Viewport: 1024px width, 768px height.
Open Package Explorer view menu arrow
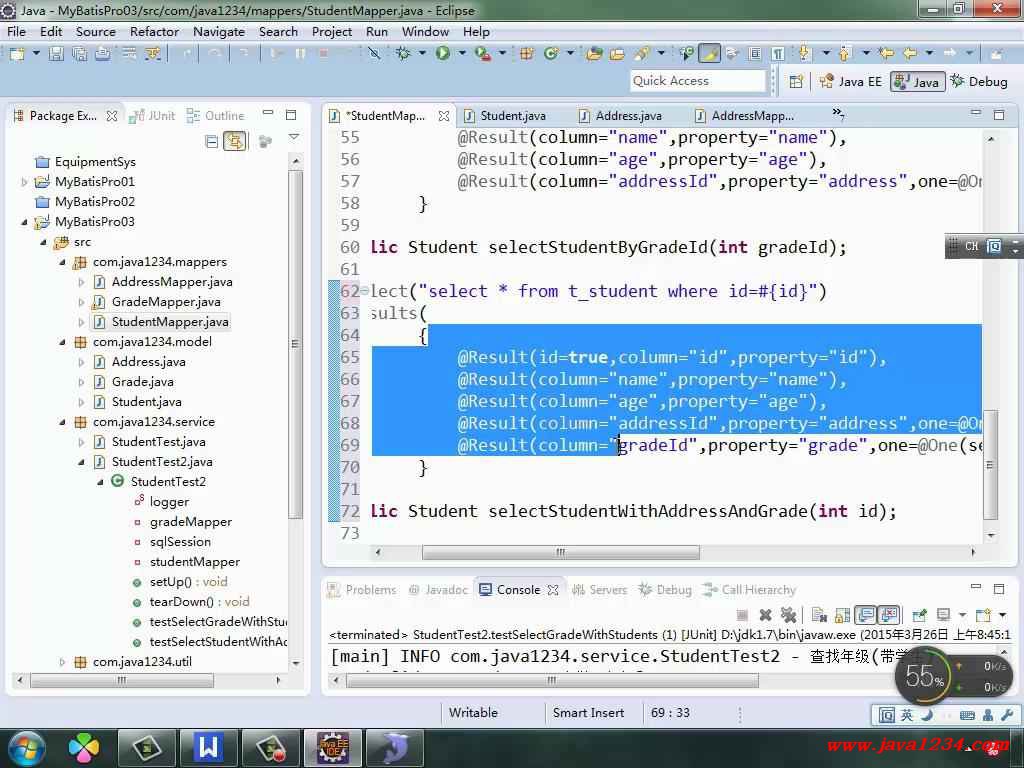click(x=294, y=137)
